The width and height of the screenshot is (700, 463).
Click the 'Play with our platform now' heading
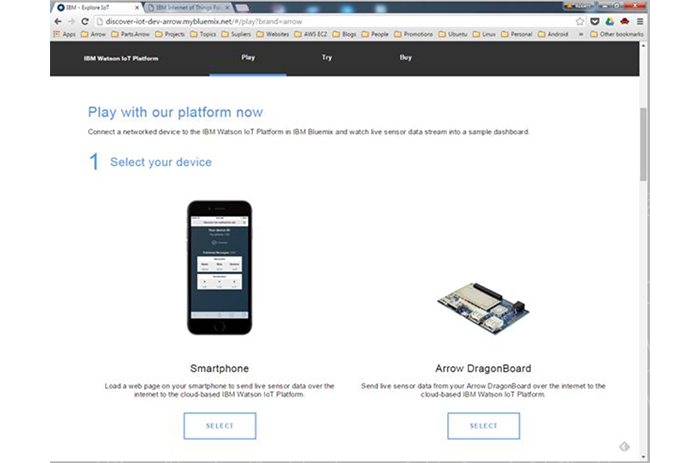(x=175, y=112)
